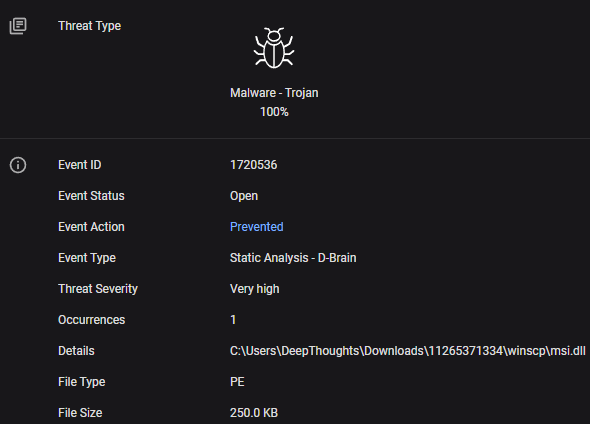The image size is (590, 424).
Task: Click the Event Status Open value
Action: (x=244, y=196)
